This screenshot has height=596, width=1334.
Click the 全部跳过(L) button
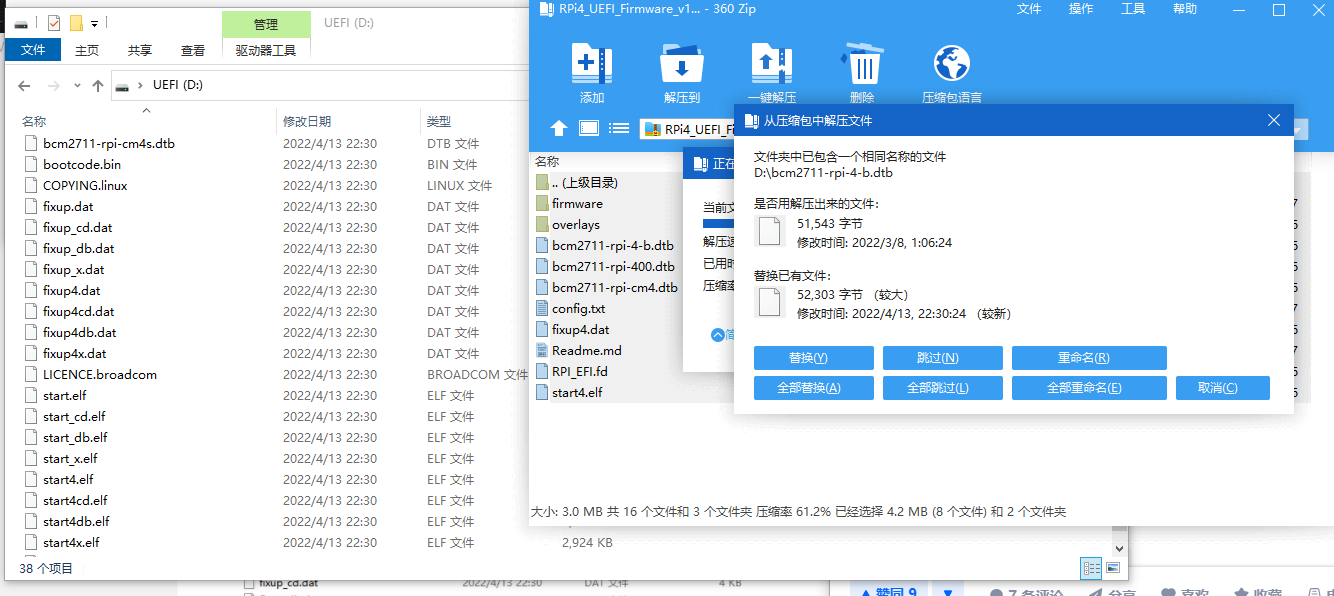pyautogui.click(x=942, y=388)
